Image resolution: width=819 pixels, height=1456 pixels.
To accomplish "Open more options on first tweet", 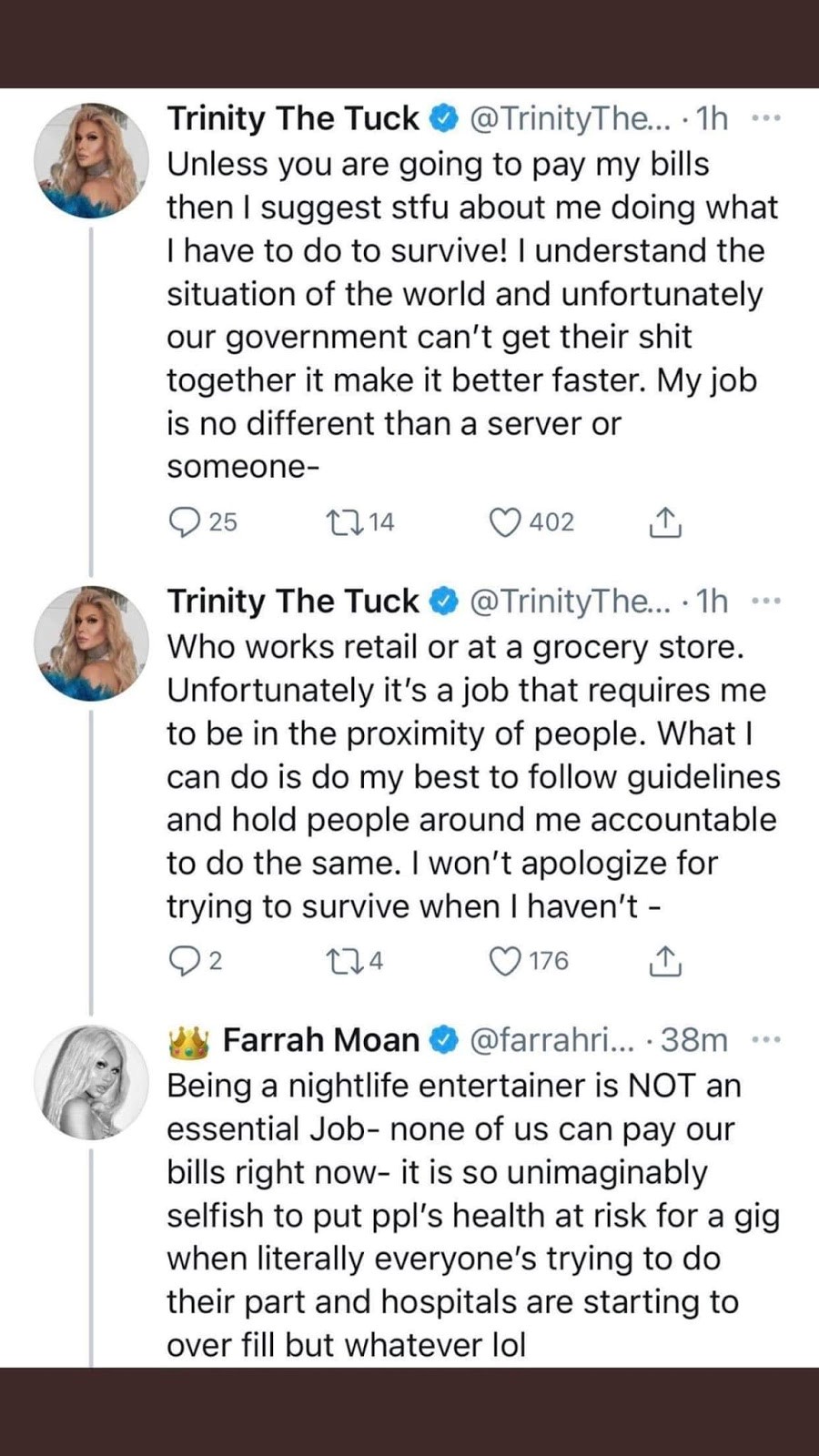I will (x=766, y=118).
